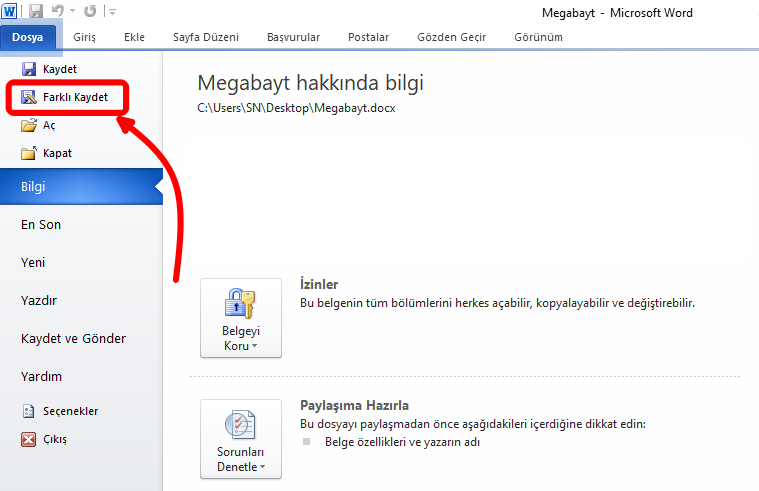Screen dimensions: 759x491
Task: Click the Farklı Kaydet (Save As) icon
Action: 29,98
